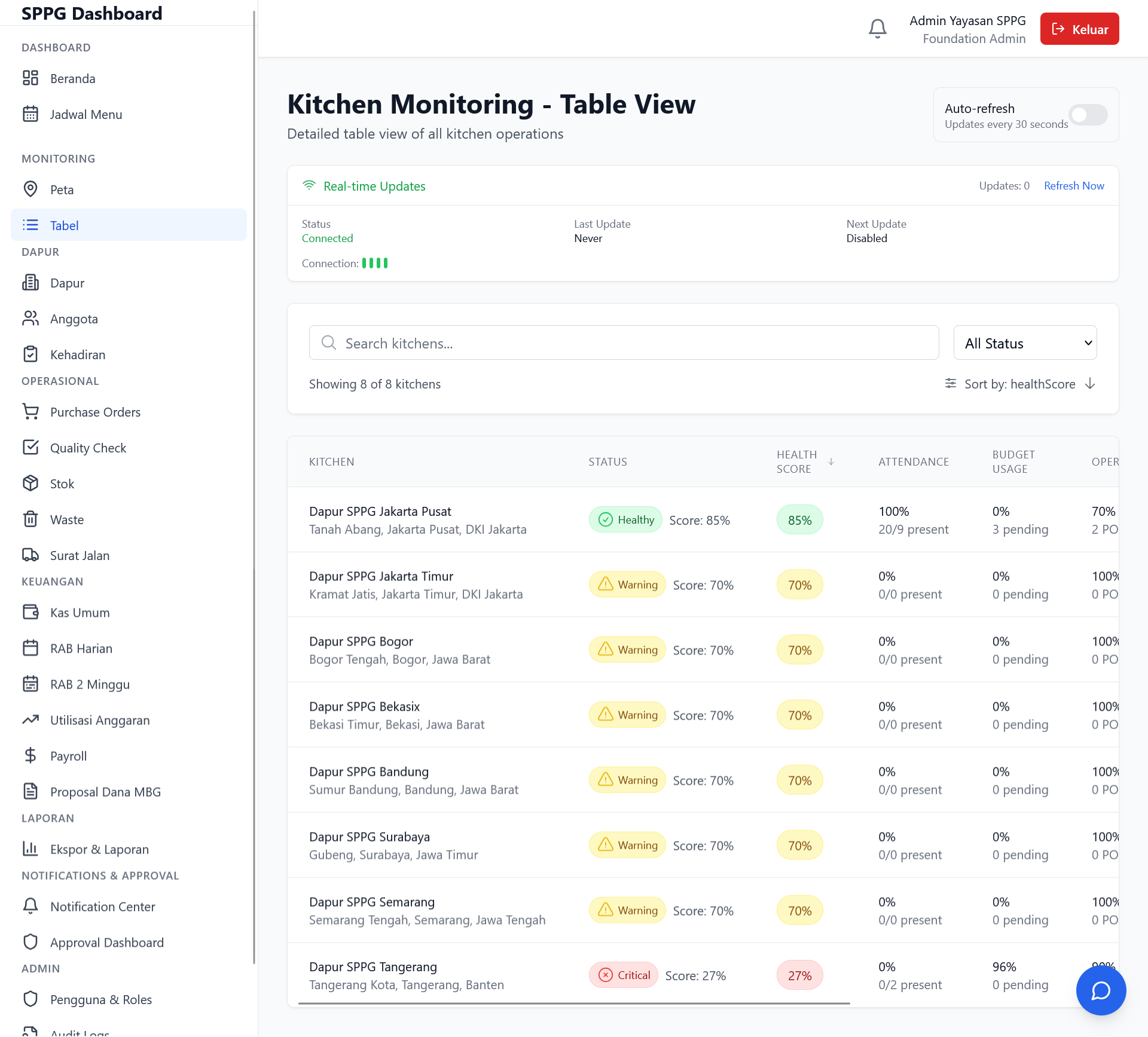The image size is (1148, 1037).
Task: Click the Stok box icon
Action: [x=30, y=484]
